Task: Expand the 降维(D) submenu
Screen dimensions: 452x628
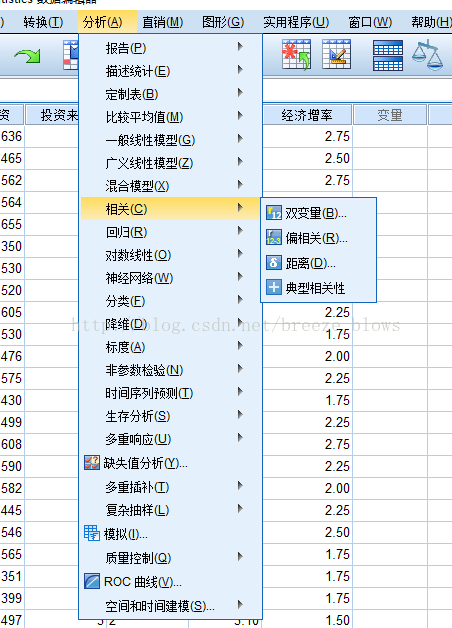Action: [171, 324]
